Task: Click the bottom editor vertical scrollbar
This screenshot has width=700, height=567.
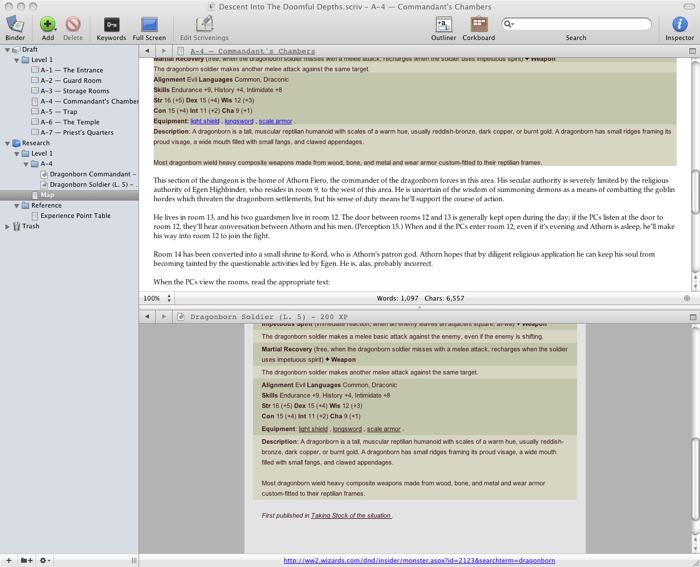Action: (x=695, y=479)
